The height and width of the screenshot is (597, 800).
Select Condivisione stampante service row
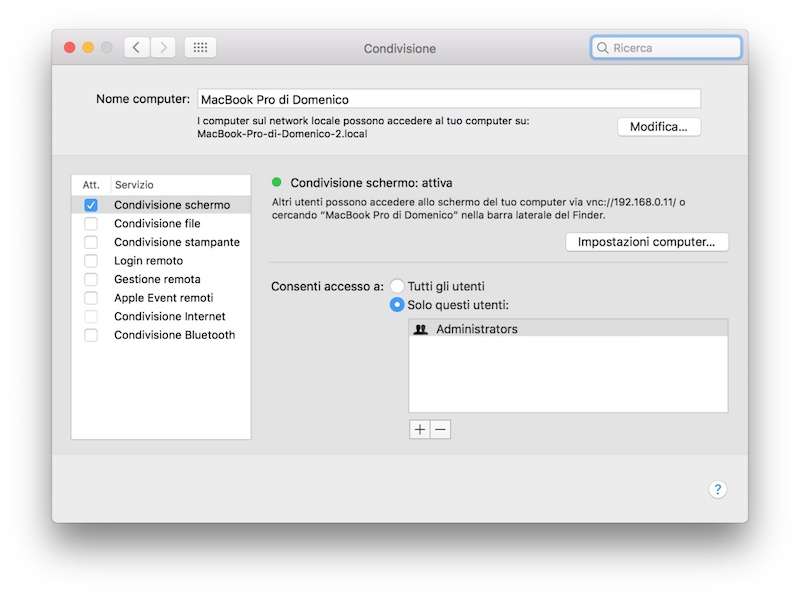(161, 242)
